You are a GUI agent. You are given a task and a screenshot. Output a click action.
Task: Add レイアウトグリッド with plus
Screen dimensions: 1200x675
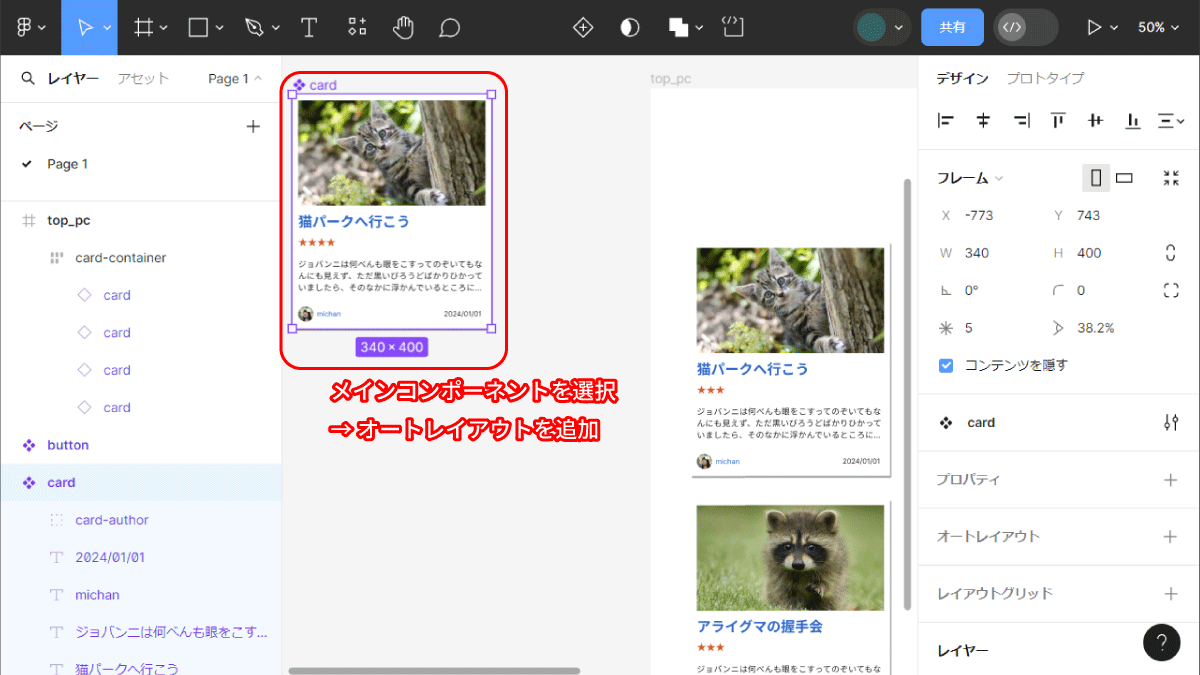point(1171,594)
